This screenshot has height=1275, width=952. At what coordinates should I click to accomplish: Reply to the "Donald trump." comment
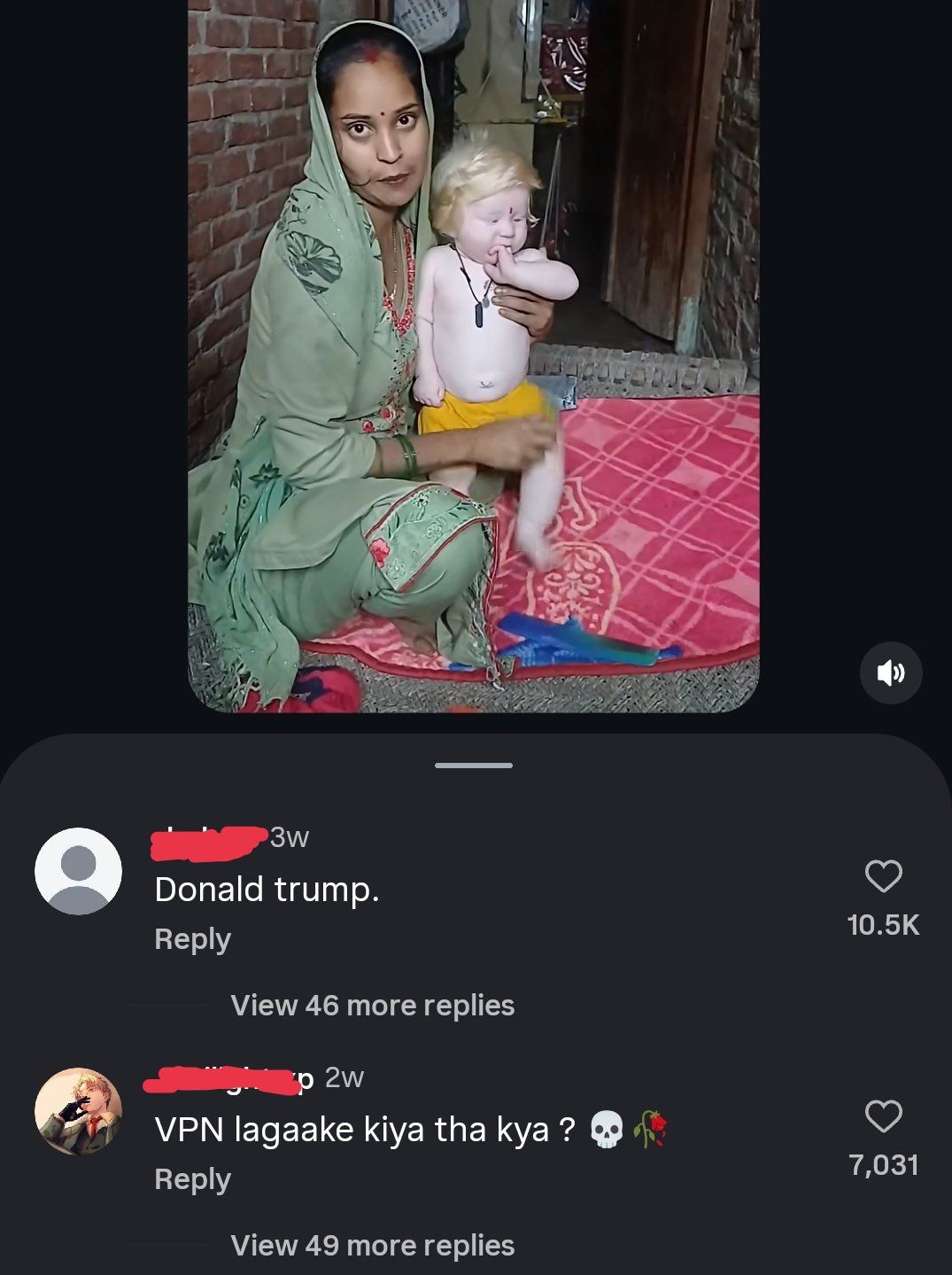(x=192, y=938)
